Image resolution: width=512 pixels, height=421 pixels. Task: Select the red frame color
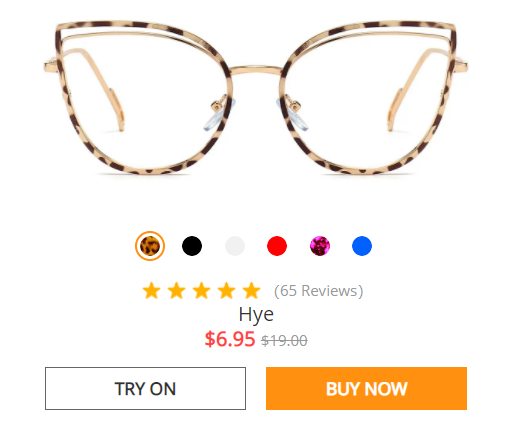pyautogui.click(x=277, y=246)
